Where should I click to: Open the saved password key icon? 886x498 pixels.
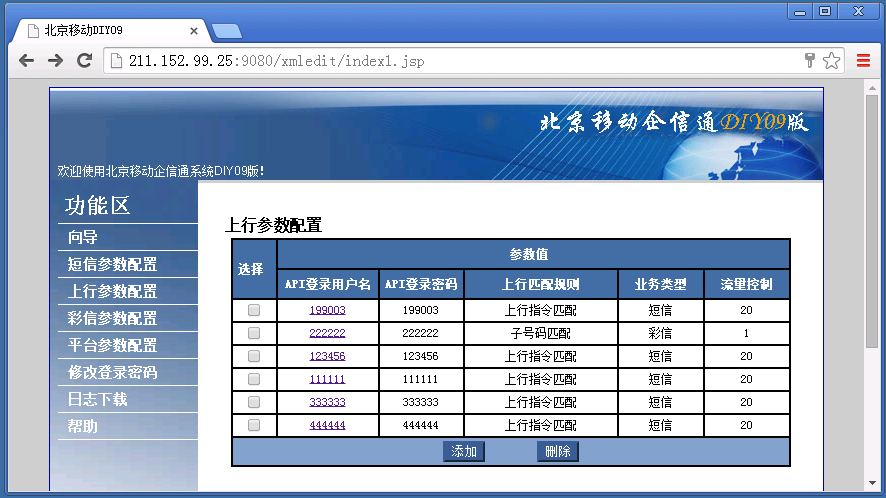pos(810,60)
